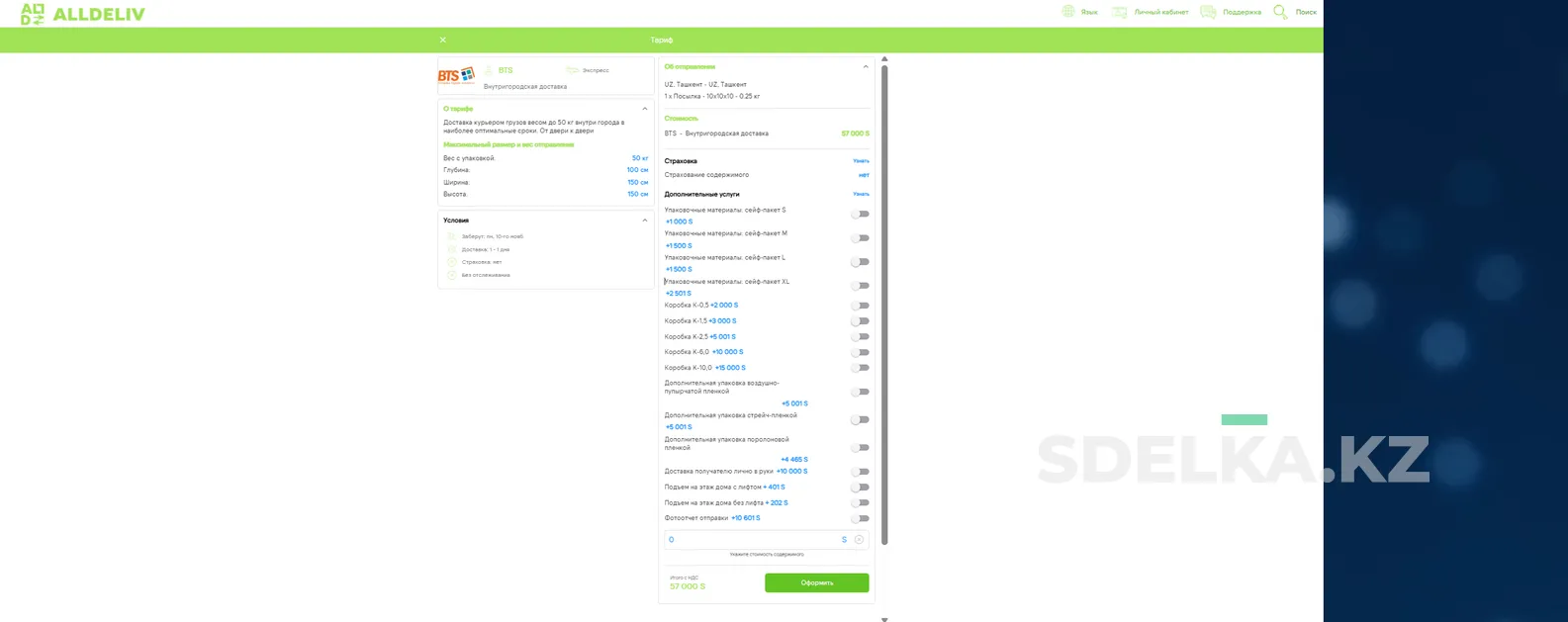Toggle the Коробка K-0,5 option
This screenshot has height=622, width=1568.
pyautogui.click(x=861, y=306)
